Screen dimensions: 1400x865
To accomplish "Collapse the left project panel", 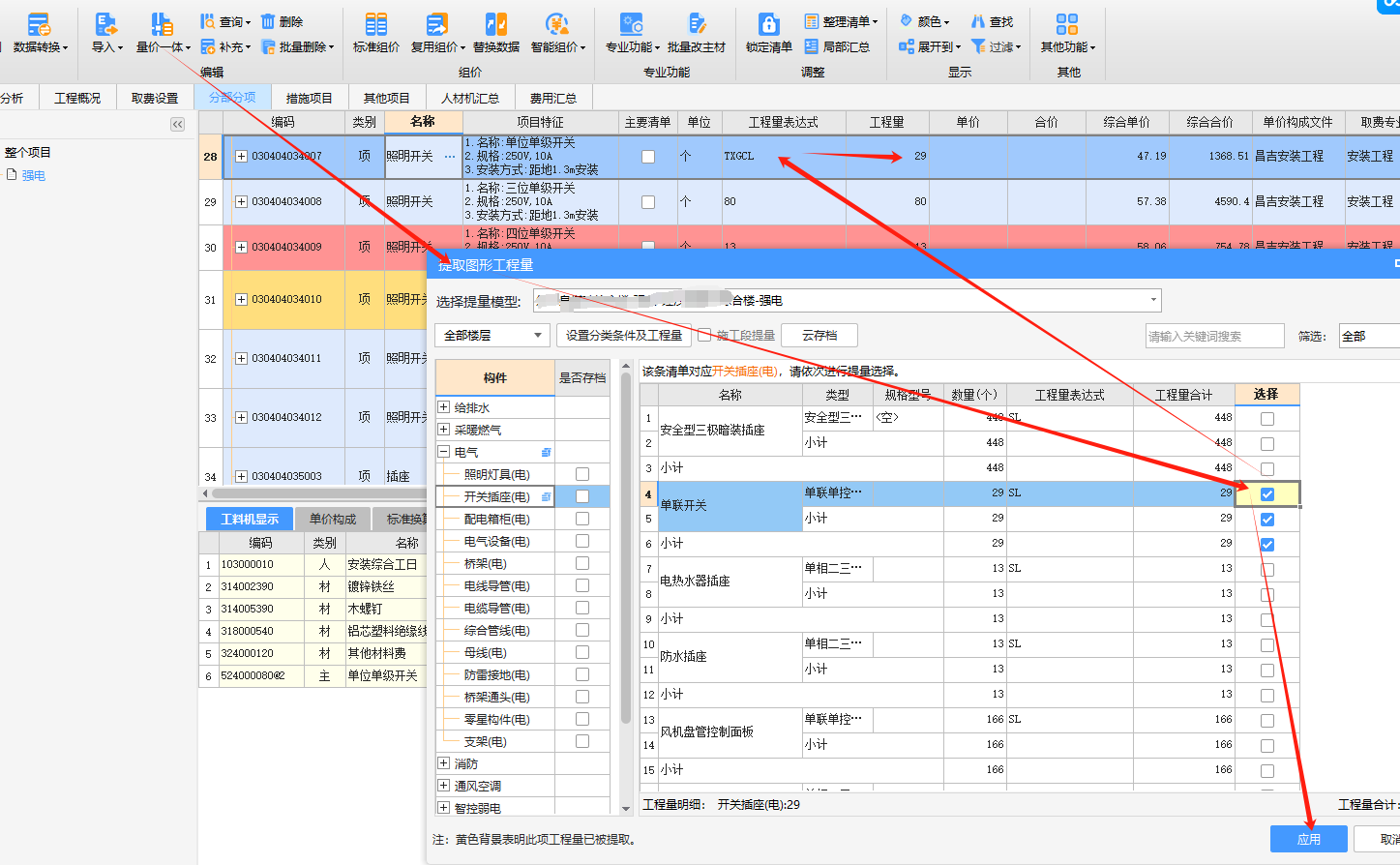I will pyautogui.click(x=177, y=124).
